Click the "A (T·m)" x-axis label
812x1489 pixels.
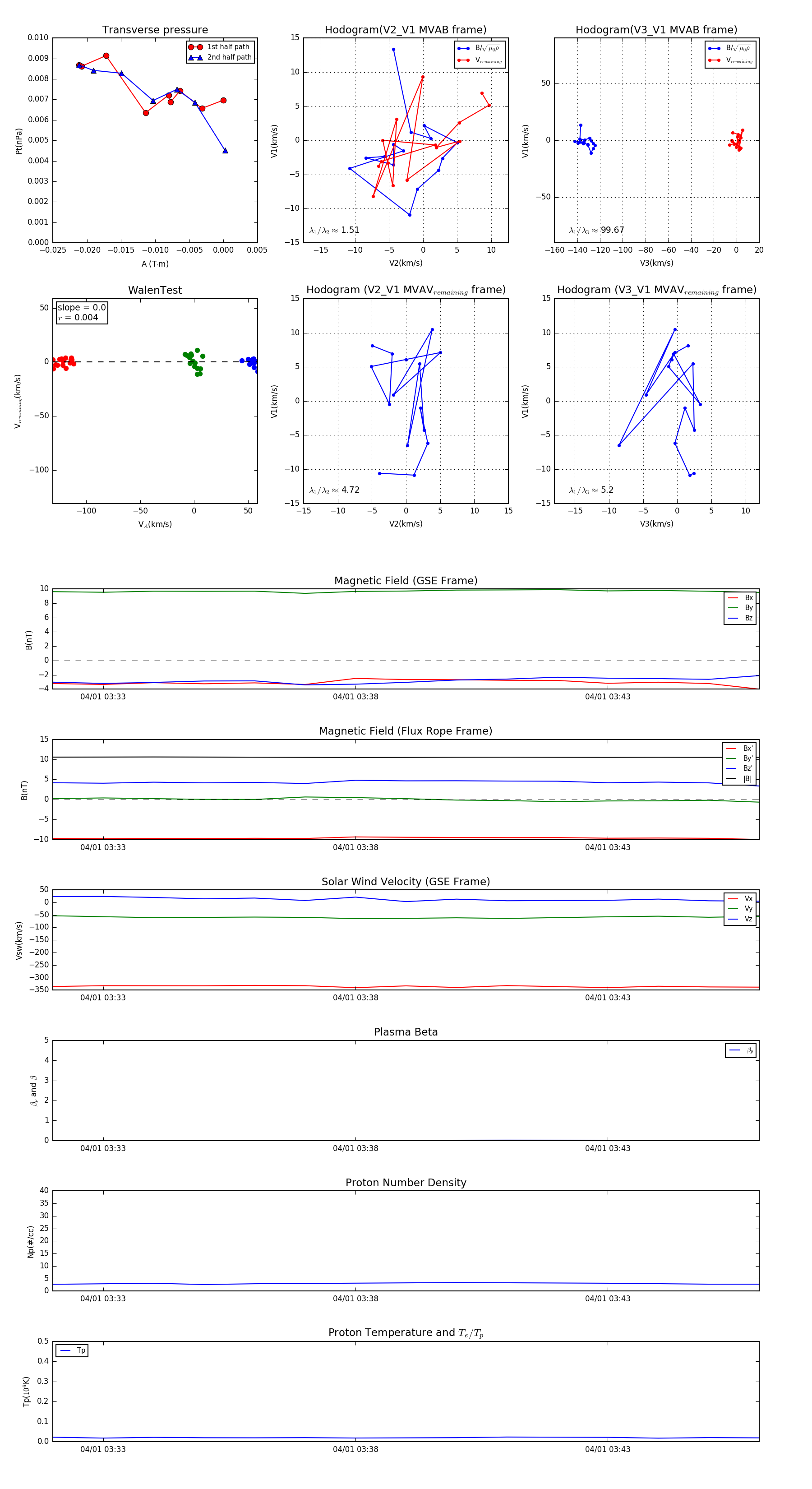(155, 264)
